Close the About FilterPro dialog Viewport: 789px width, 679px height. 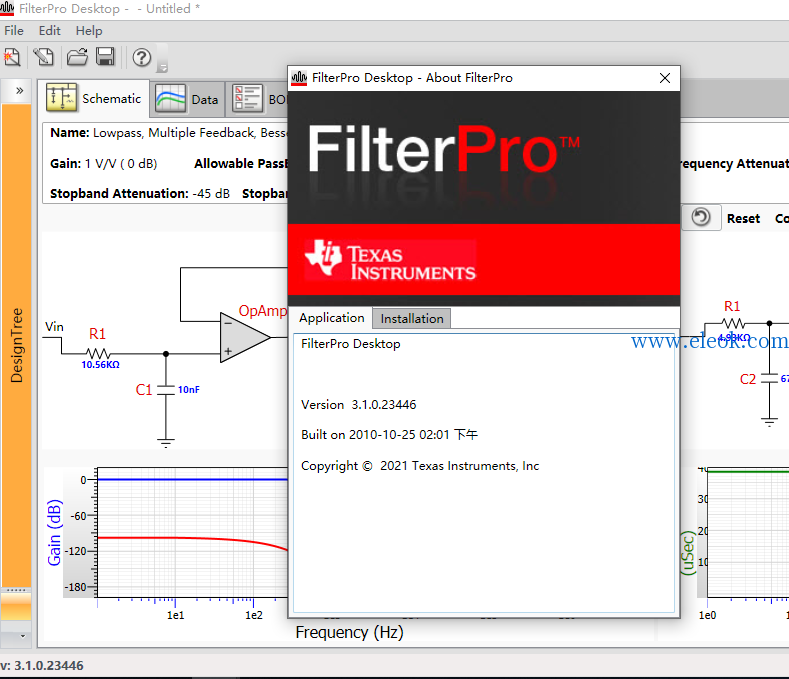[x=665, y=78]
